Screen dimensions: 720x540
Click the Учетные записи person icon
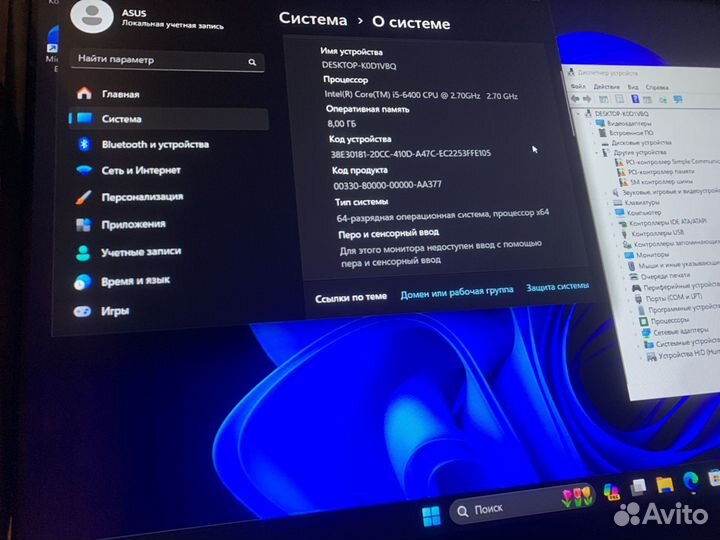pos(83,252)
